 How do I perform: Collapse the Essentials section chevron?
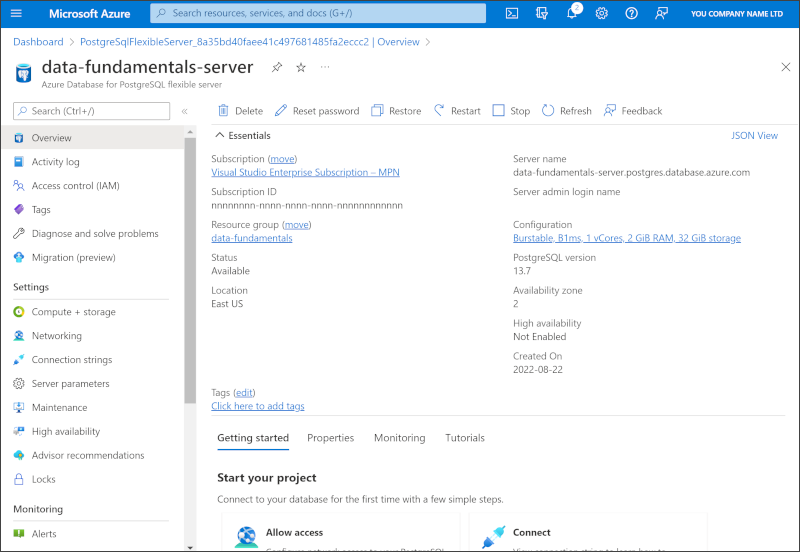tap(220, 135)
